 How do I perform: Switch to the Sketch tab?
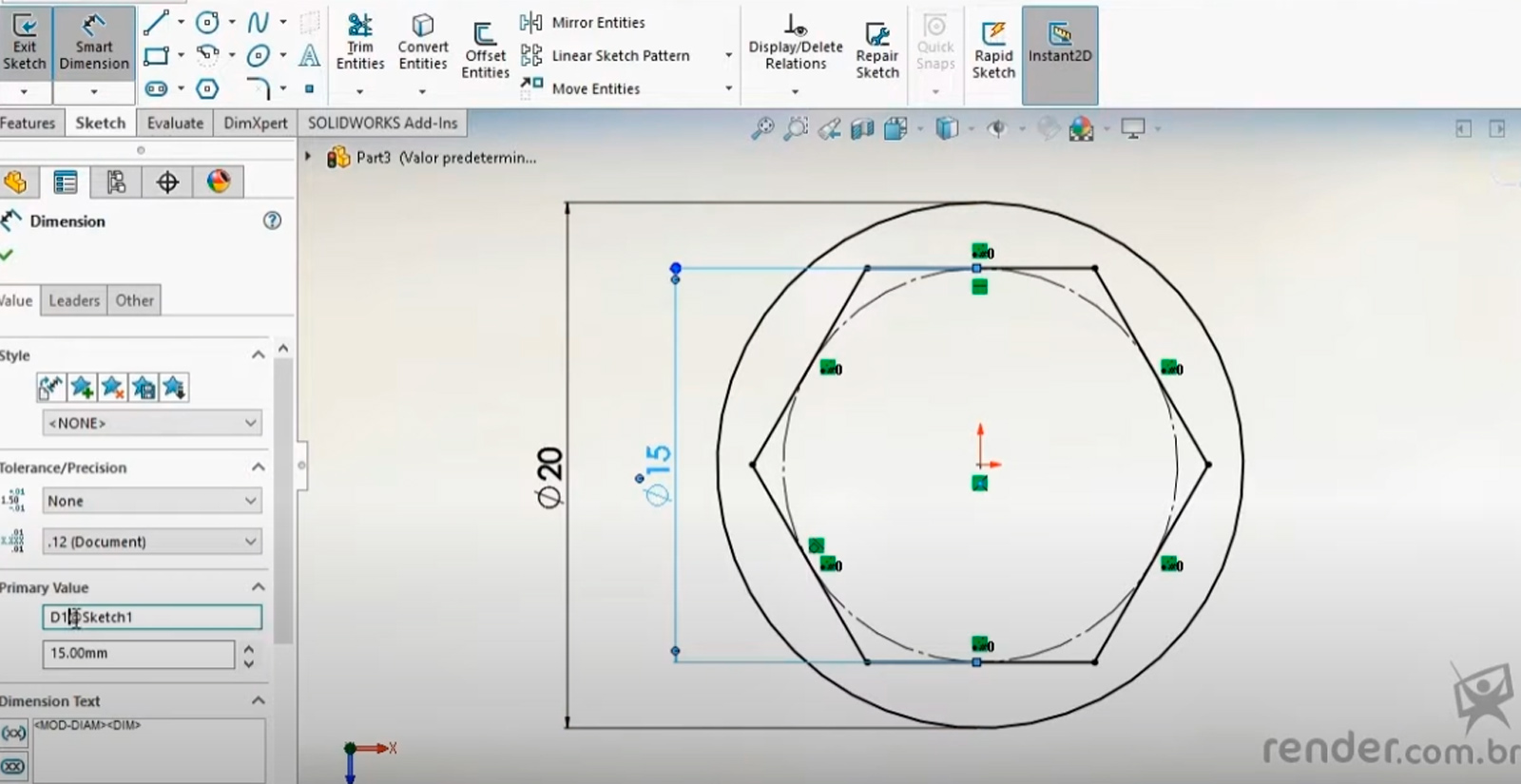[x=100, y=123]
